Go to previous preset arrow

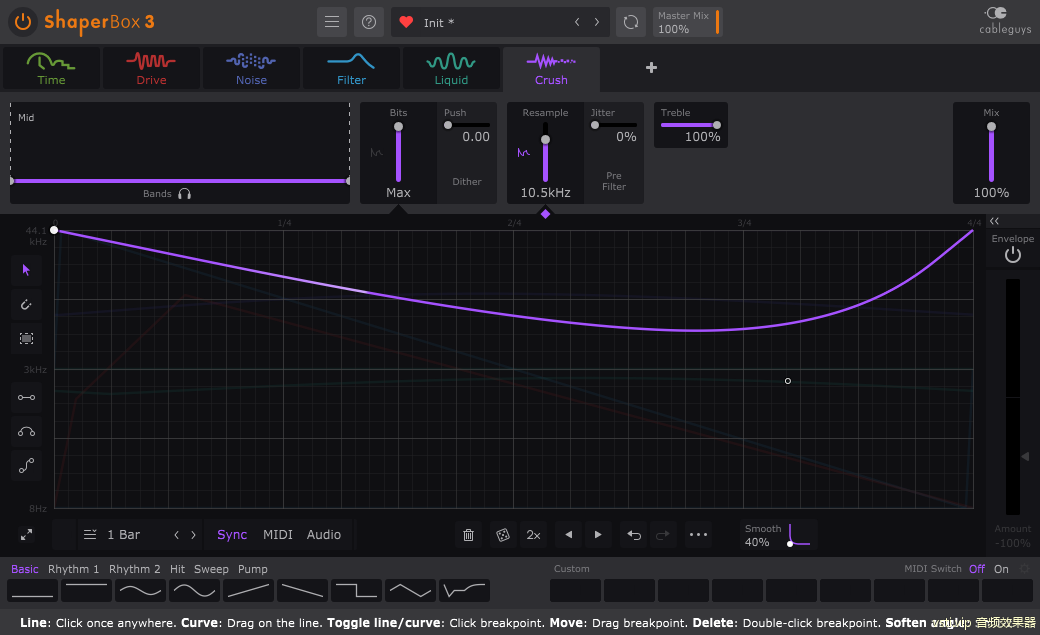tap(577, 22)
